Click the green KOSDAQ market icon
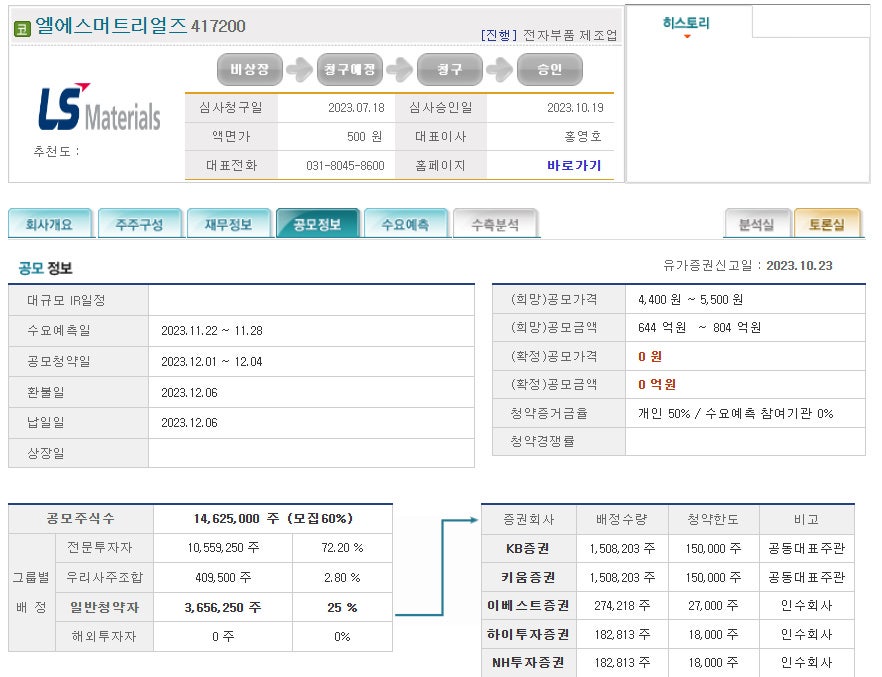Screen dimensions: 882x677 [x=22, y=28]
